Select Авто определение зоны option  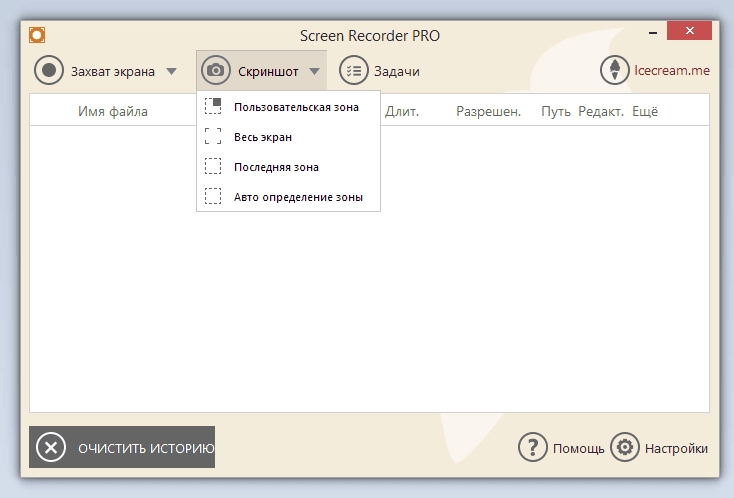tap(288, 197)
